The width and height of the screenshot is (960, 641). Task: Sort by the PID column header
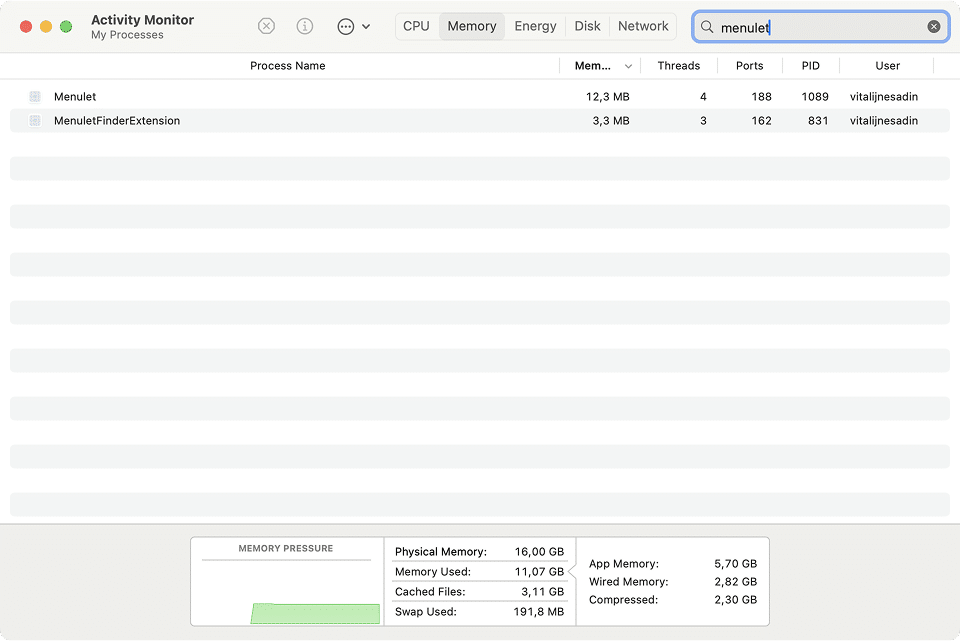coord(811,66)
